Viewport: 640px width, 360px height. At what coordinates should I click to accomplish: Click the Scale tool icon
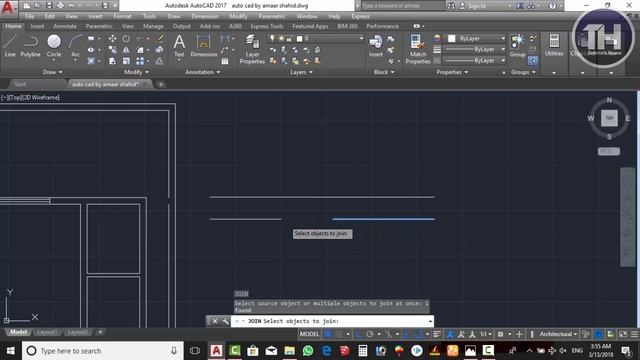coord(126,61)
